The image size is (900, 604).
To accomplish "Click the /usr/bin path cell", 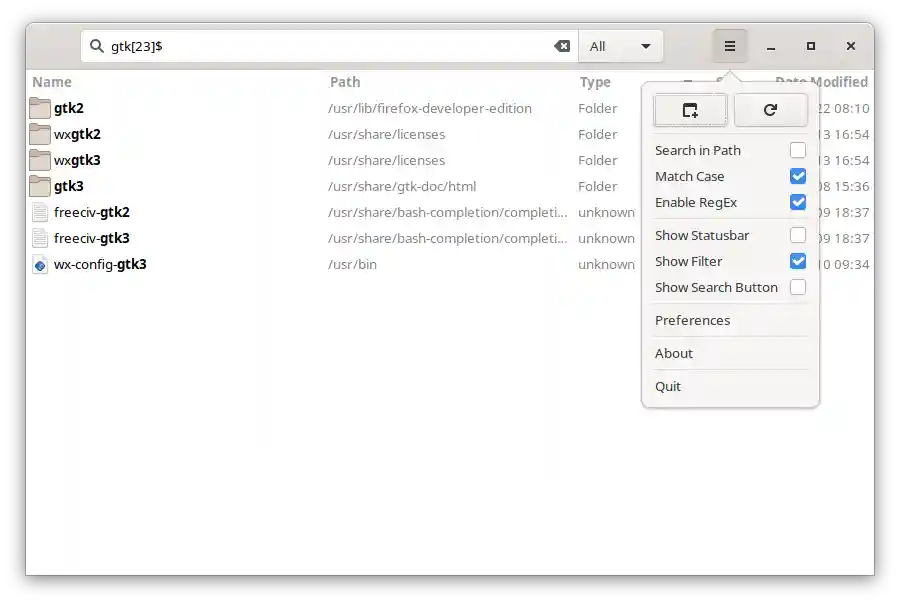I will [x=352, y=265].
